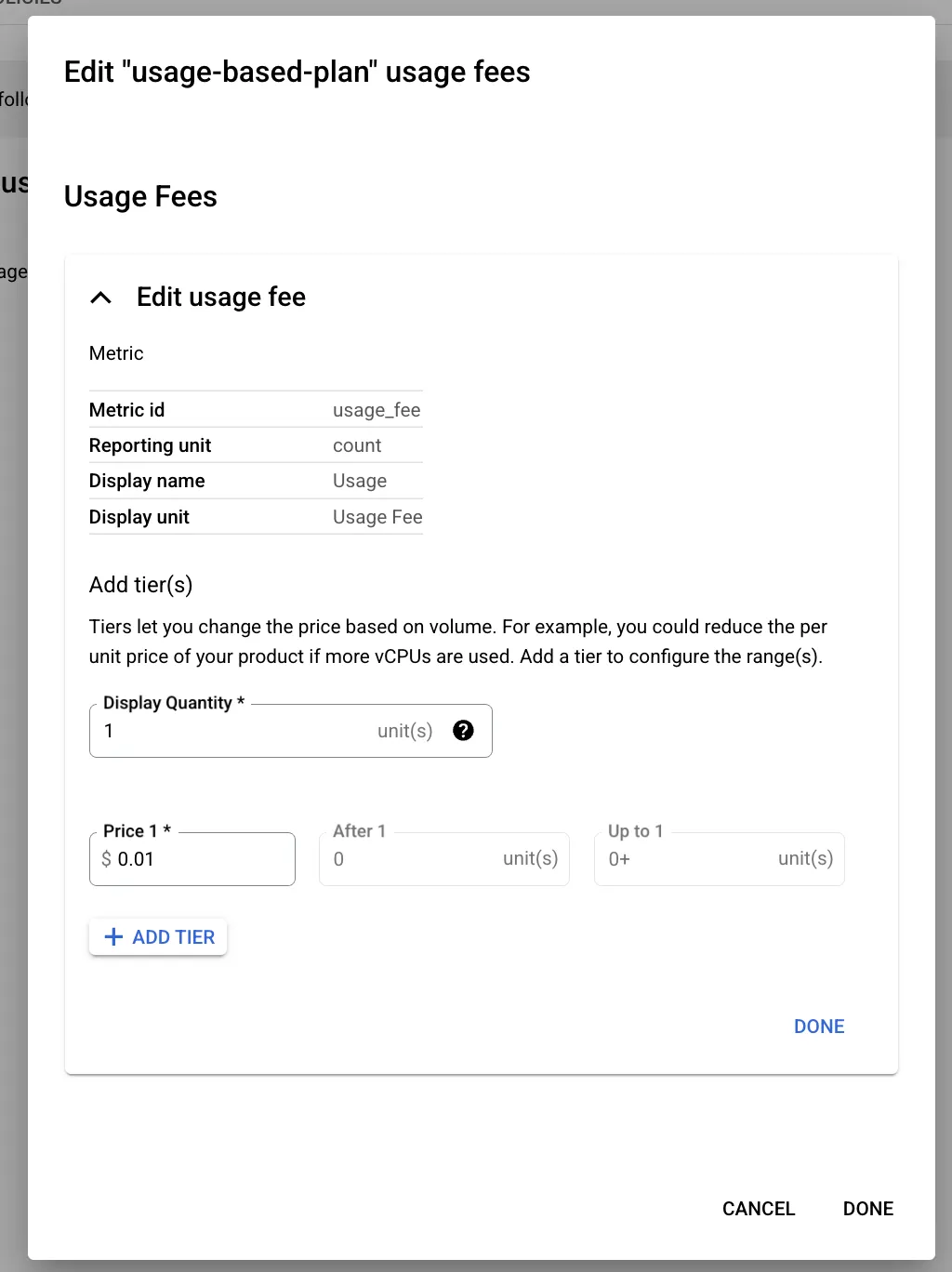The height and width of the screenshot is (1272, 952).
Task: Click DONE inside the usage fee card
Action: coord(818,1026)
